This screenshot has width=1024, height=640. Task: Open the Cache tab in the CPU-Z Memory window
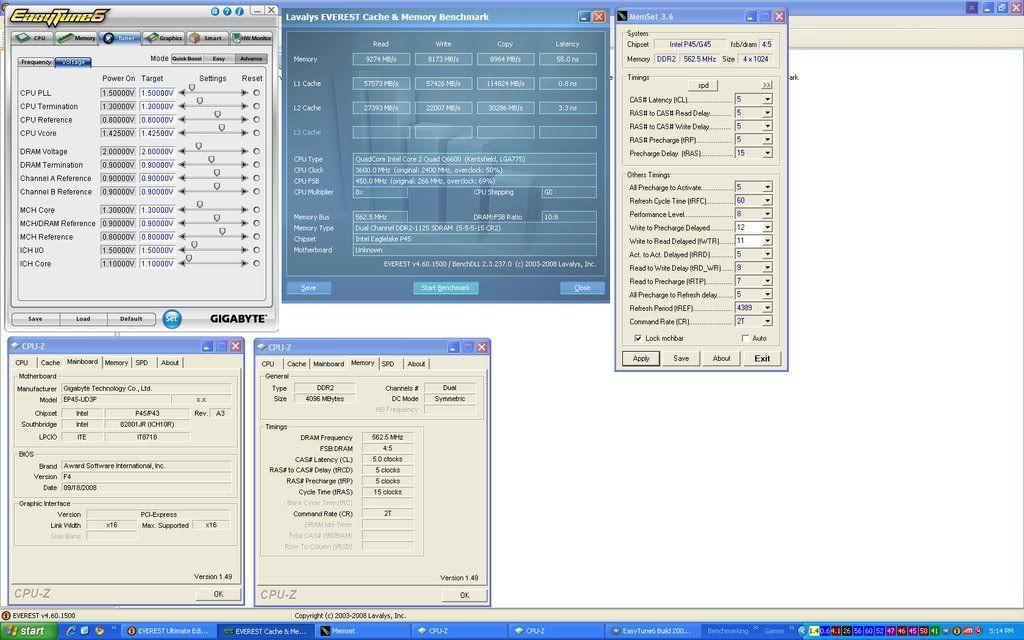pyautogui.click(x=296, y=364)
